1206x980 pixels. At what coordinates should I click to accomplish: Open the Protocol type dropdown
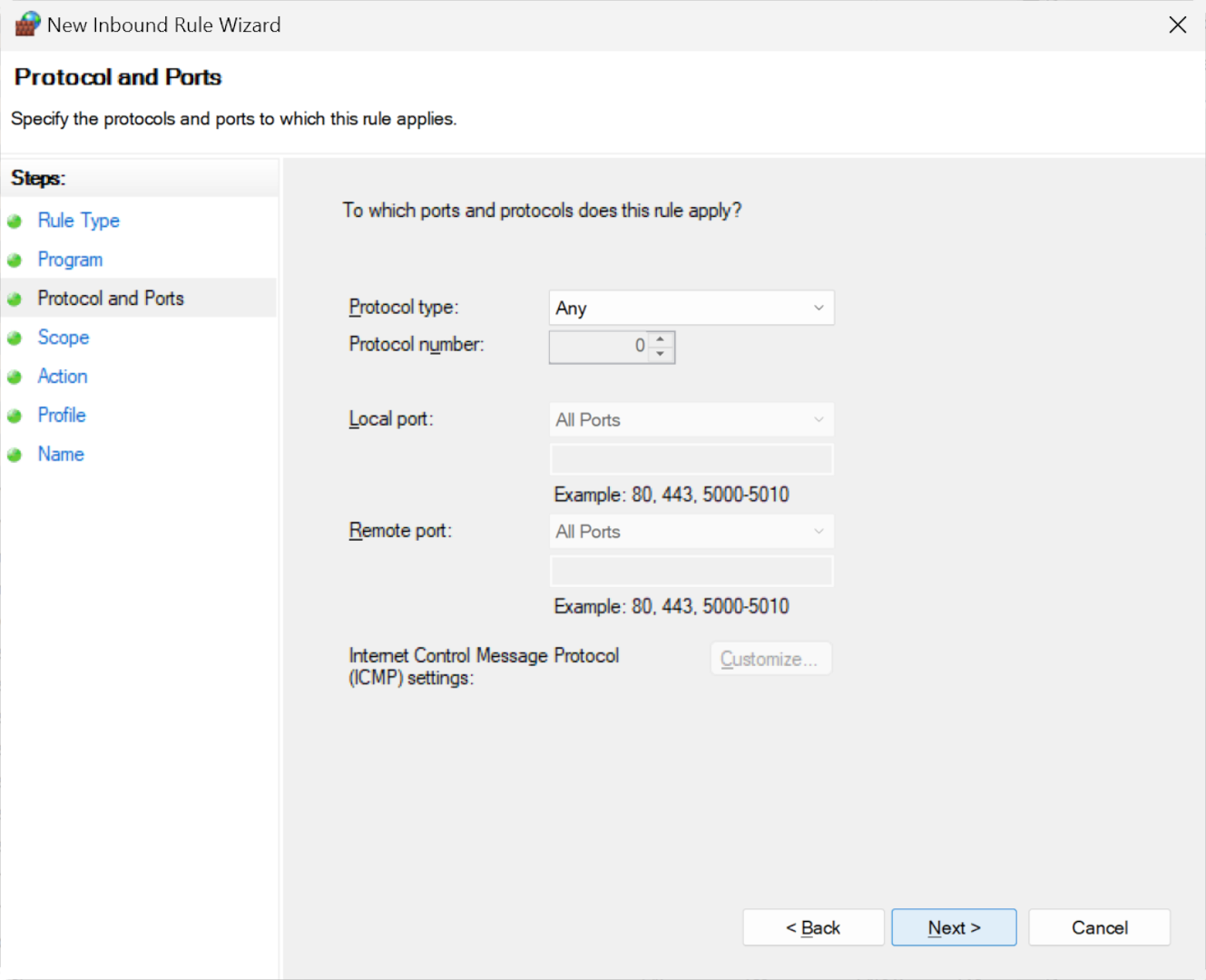(x=691, y=308)
